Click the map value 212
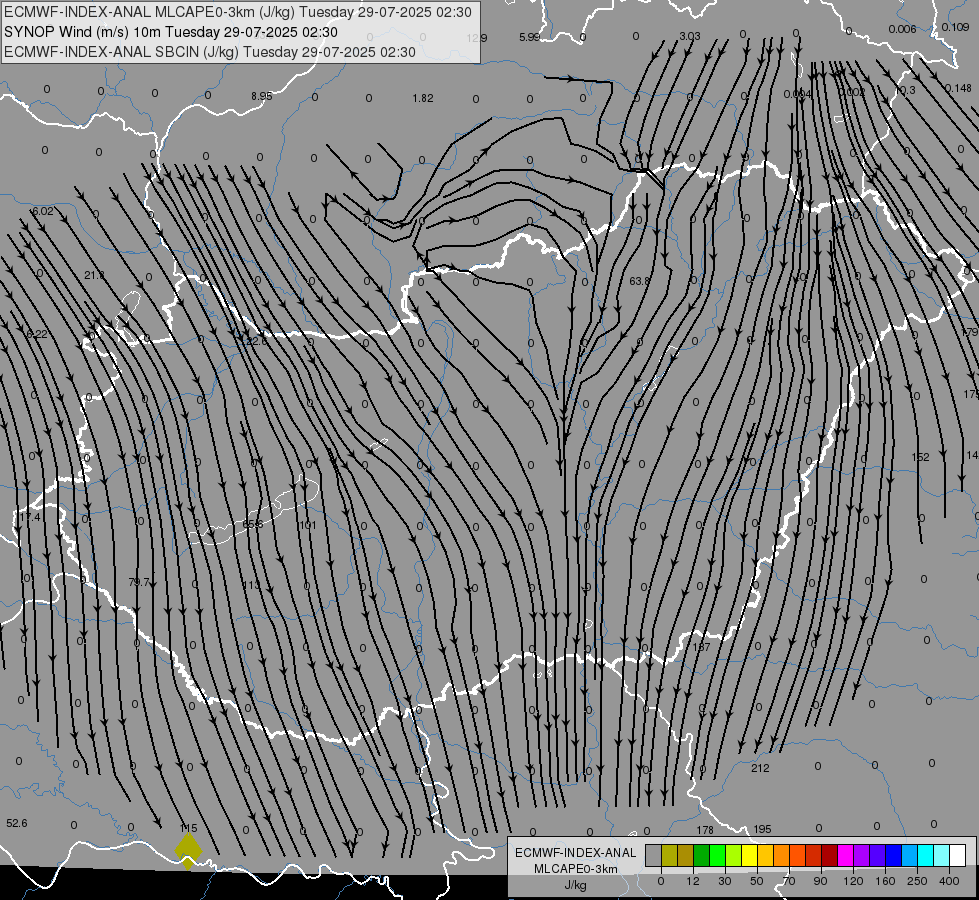Viewport: 979px width, 900px height. (x=760, y=768)
